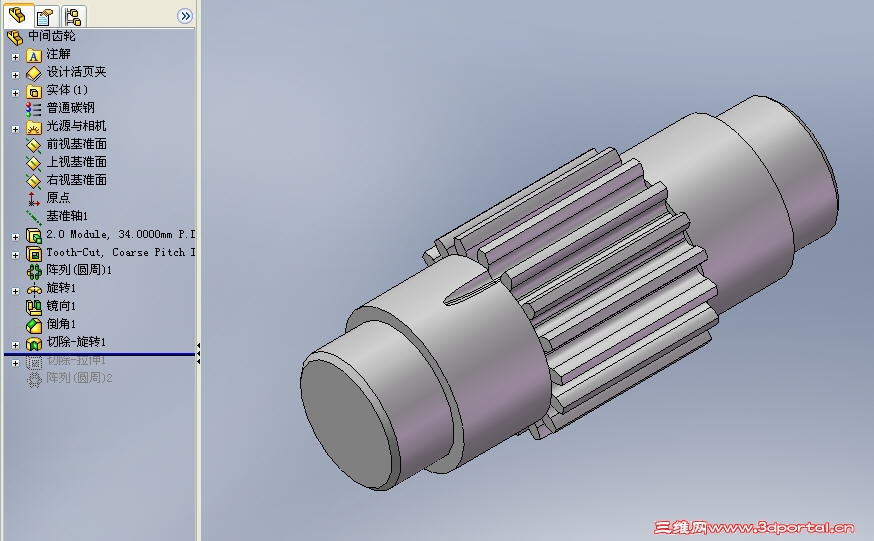Click the 阵列(圆周)1 circular pattern icon
Image resolution: width=874 pixels, height=541 pixels.
[x=33, y=271]
